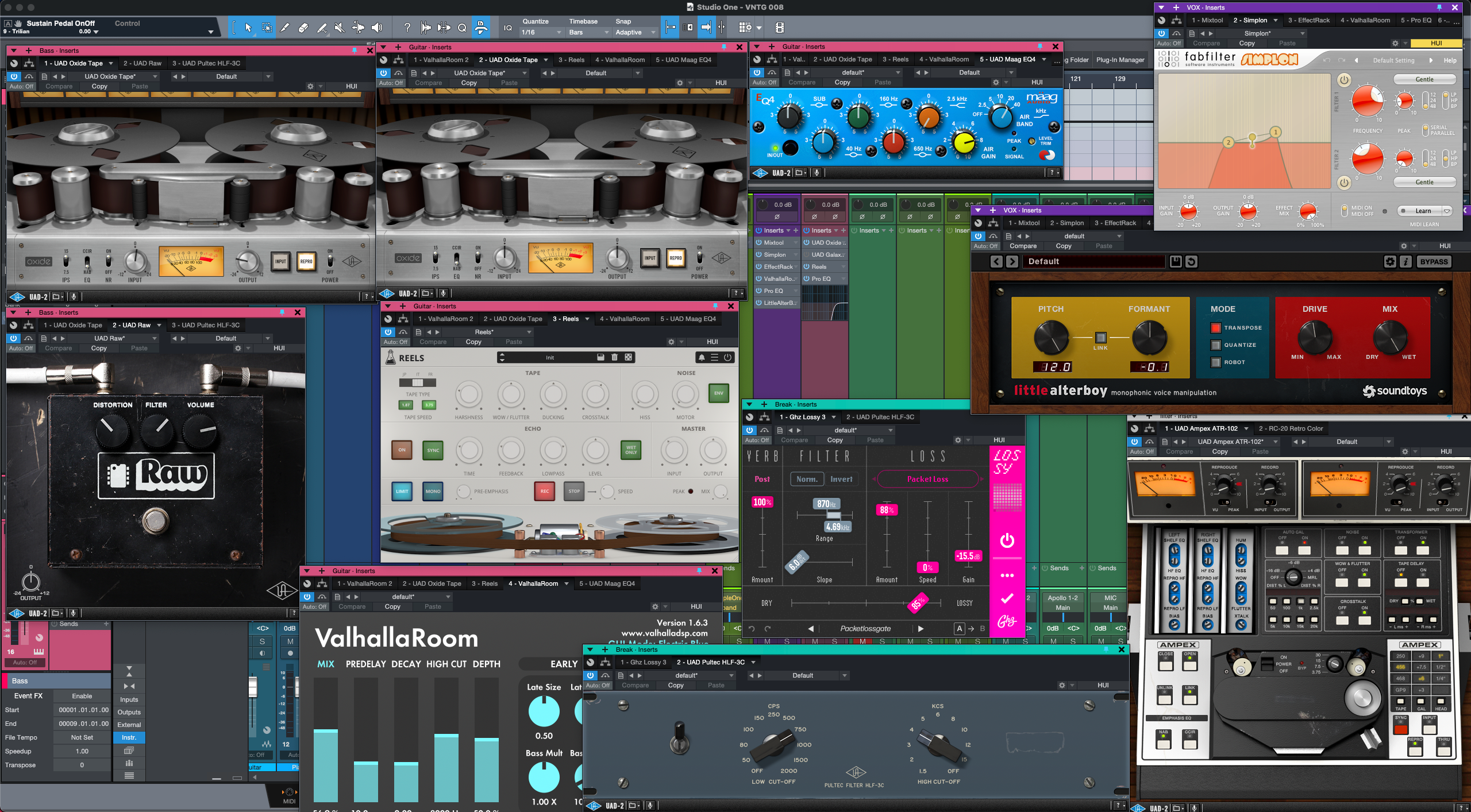Select the Split tool icon

[x=285, y=28]
